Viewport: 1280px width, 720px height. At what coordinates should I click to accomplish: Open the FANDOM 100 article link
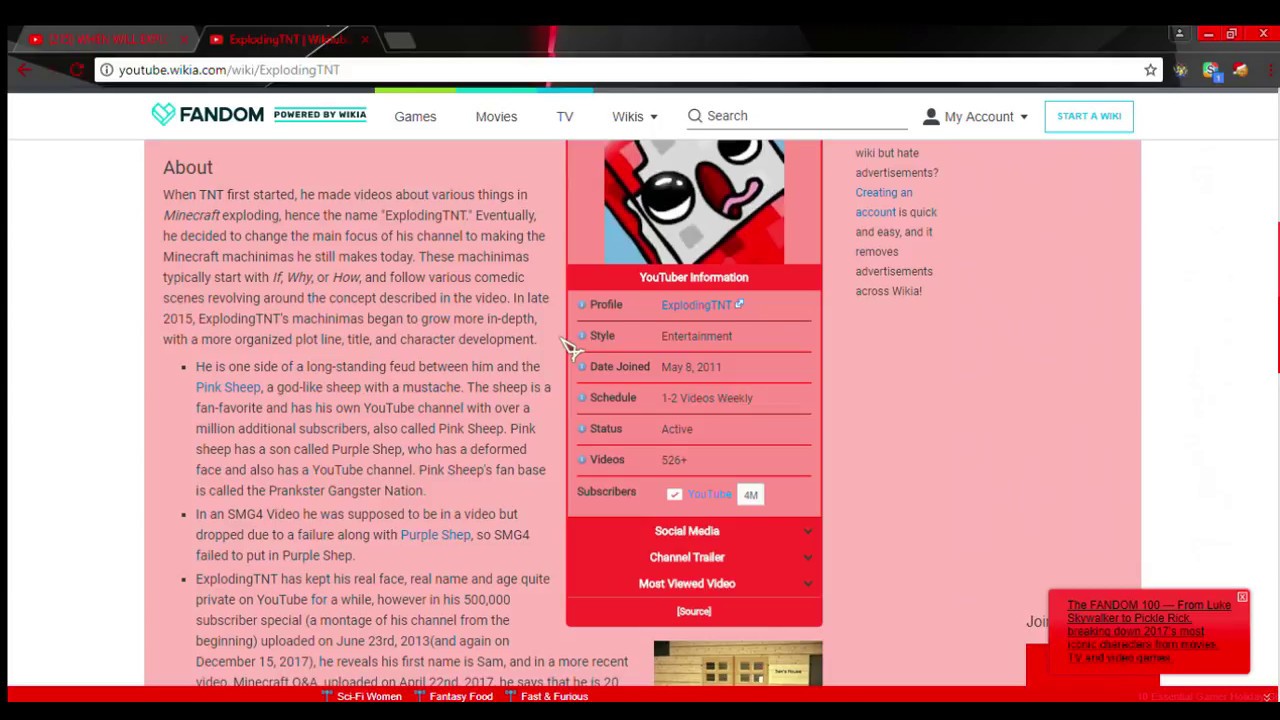click(1149, 631)
